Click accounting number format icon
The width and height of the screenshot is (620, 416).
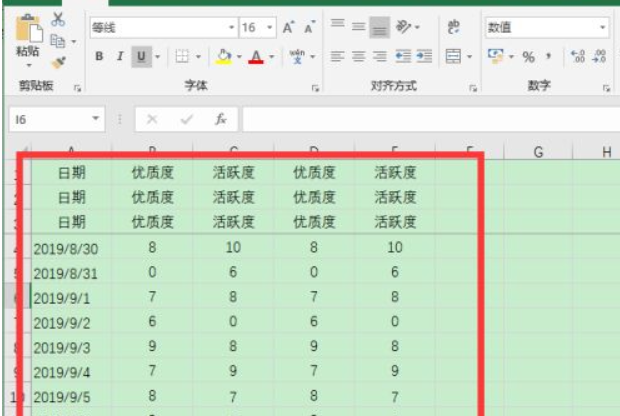[x=496, y=57]
